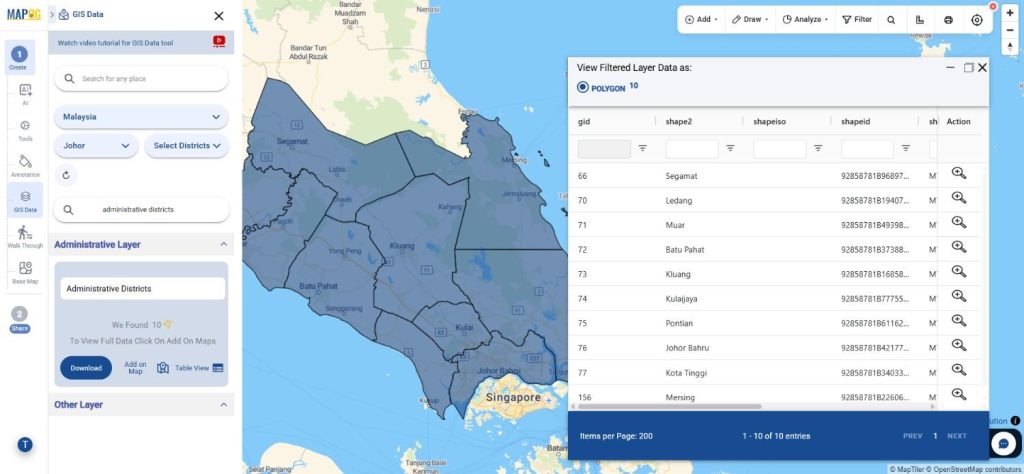
Task: Open the Draw dropdown menu
Action: [x=750, y=20]
